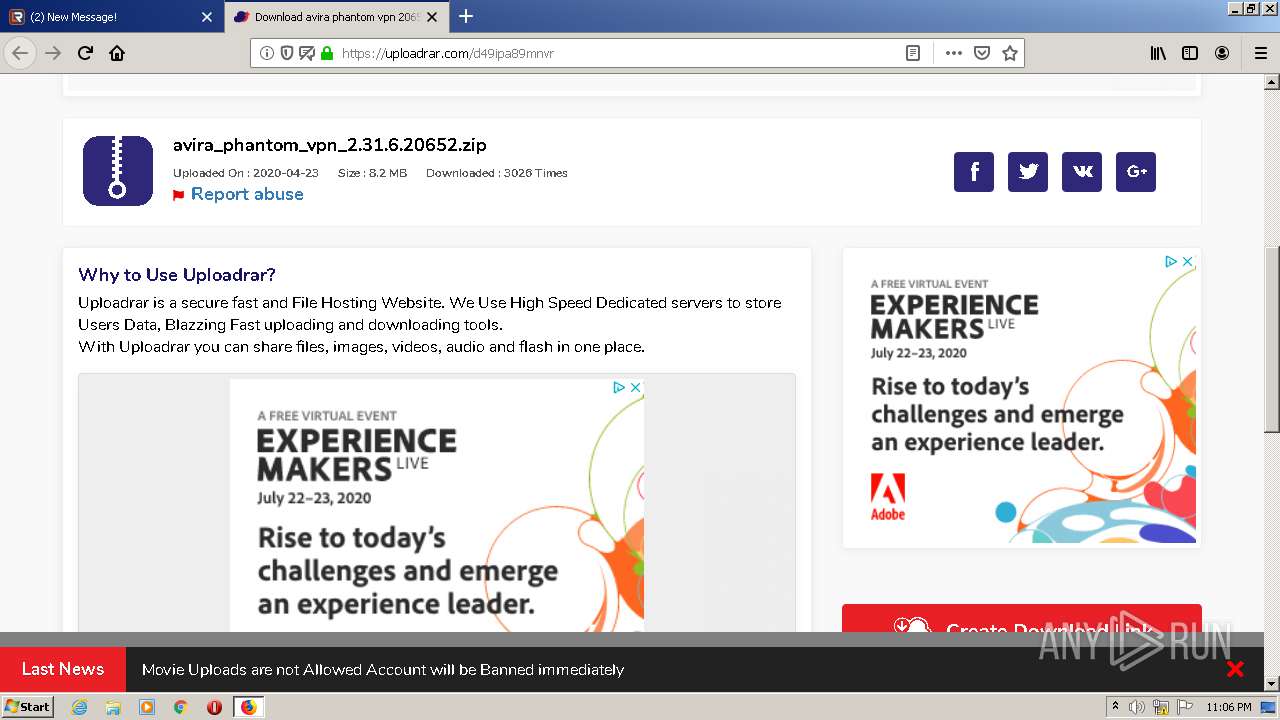
Task: Click the file name avira_phantom_vpn_2.31.6.20652.zip
Action: tap(330, 145)
